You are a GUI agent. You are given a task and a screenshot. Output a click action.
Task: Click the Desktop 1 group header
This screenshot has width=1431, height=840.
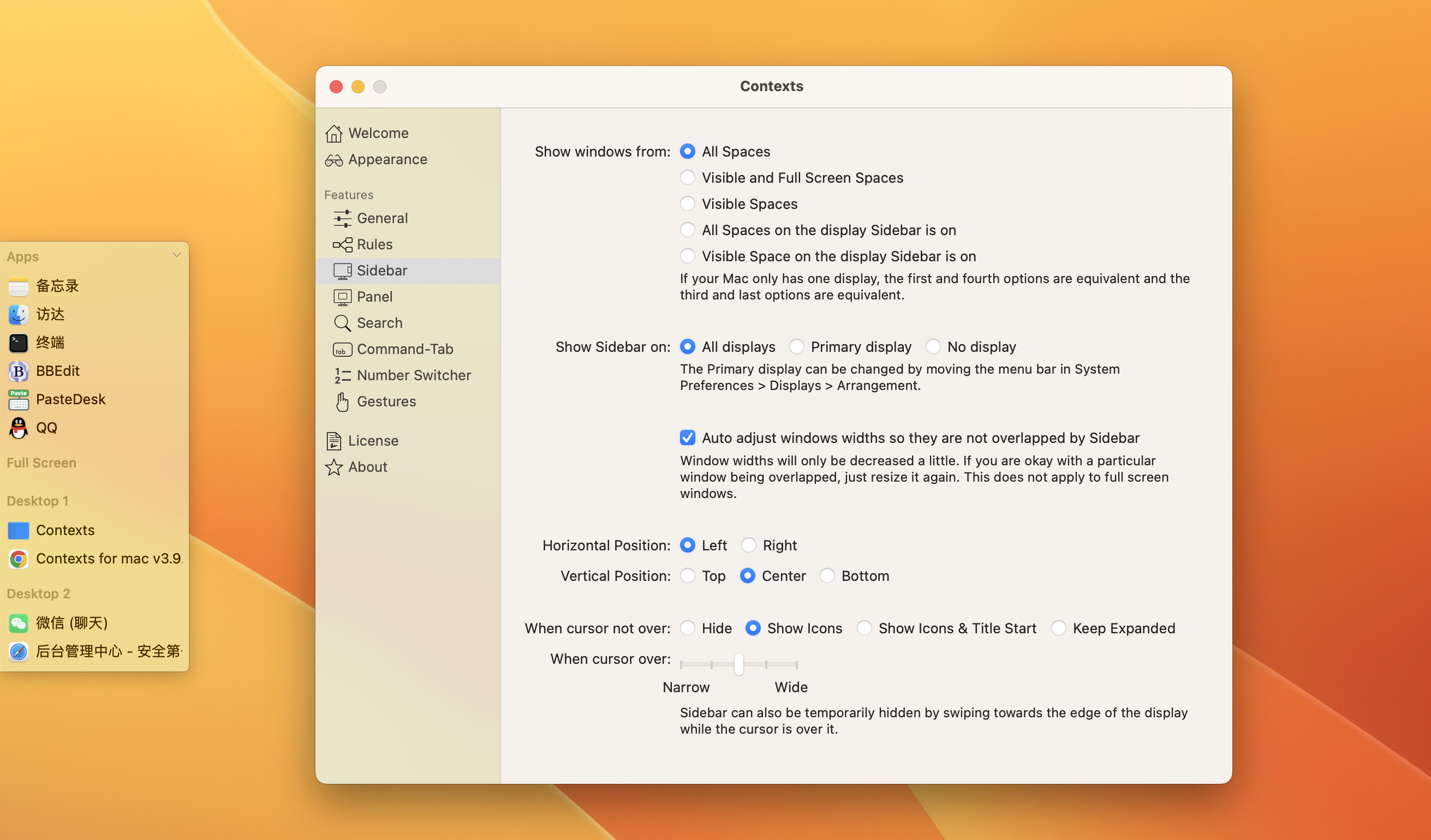[38, 501]
